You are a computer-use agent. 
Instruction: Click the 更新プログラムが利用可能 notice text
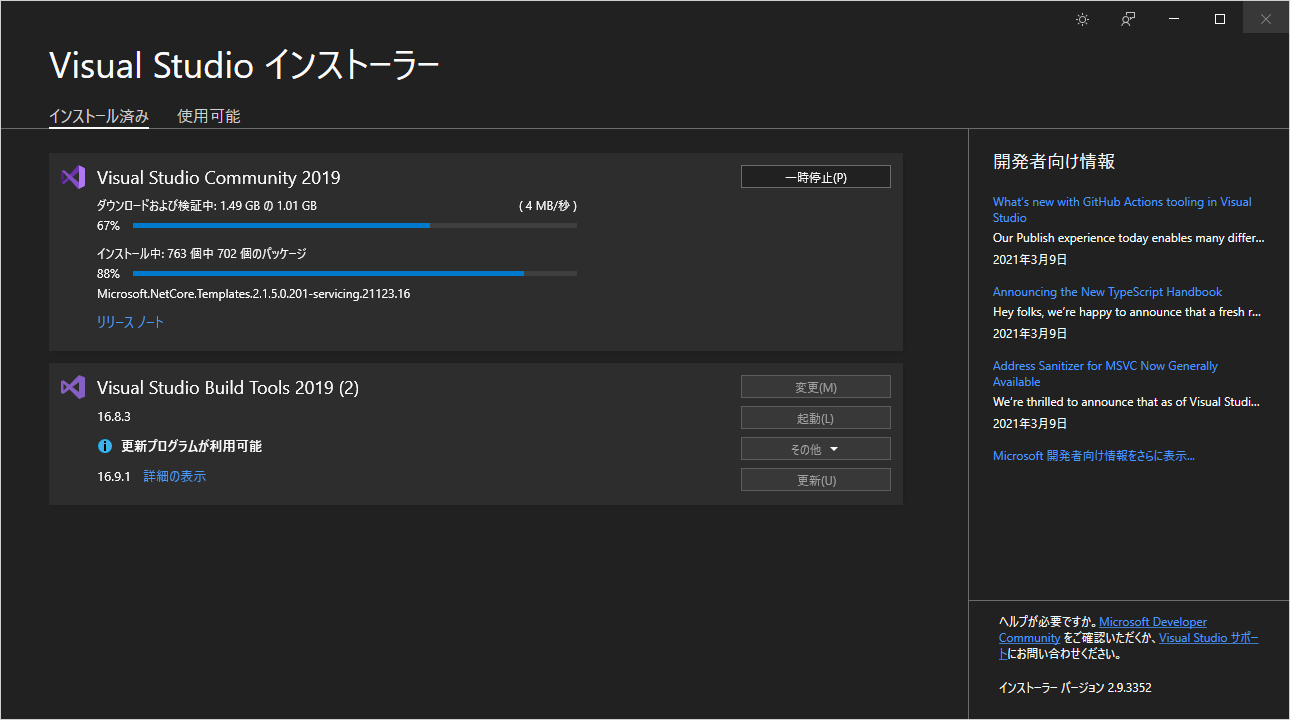click(x=192, y=446)
